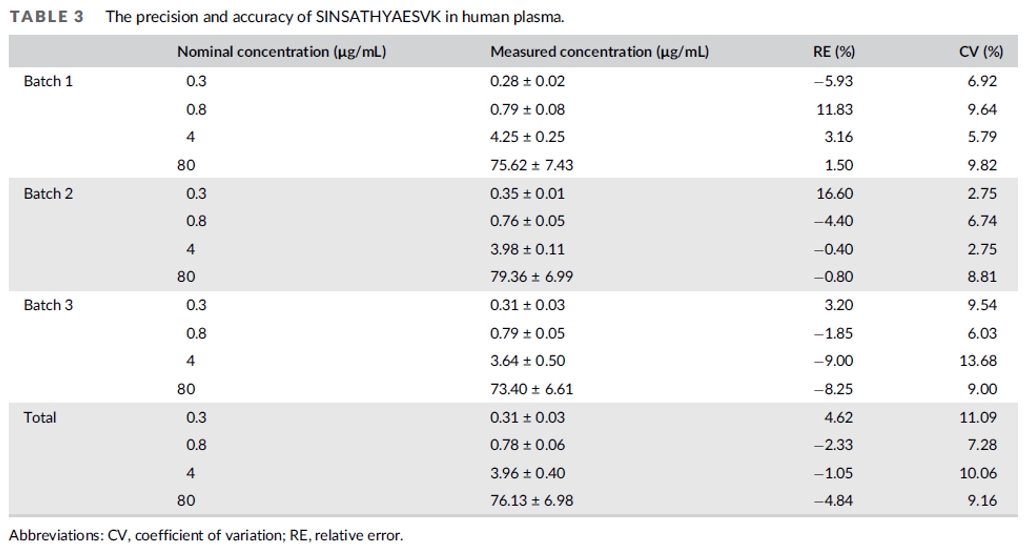Click the CV (%) column header
Viewport: 1025px width, 547px height.
click(981, 52)
